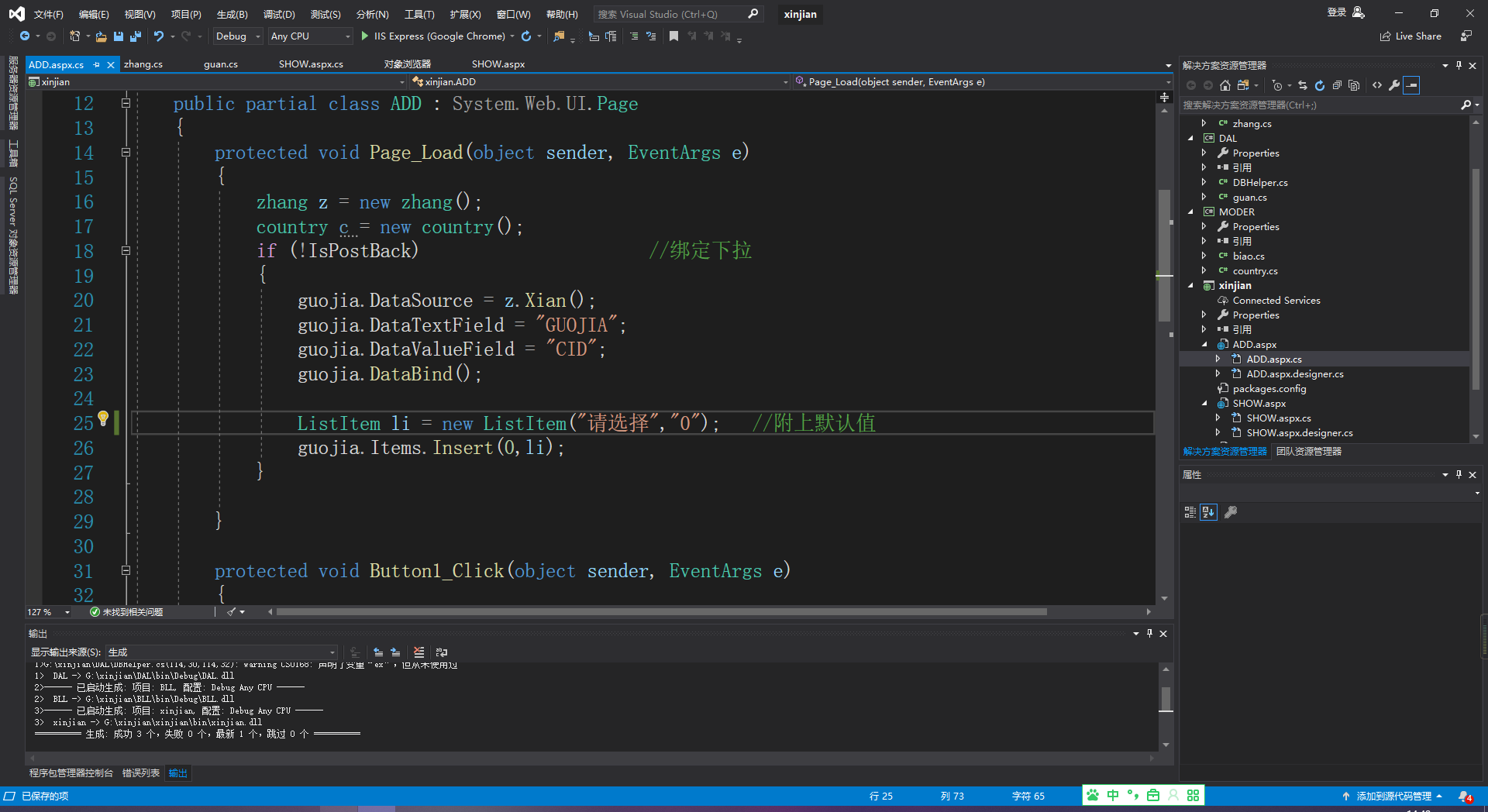Collapse Button1_Click method on line 31
Image resolution: width=1488 pixels, height=812 pixels.
(126, 570)
